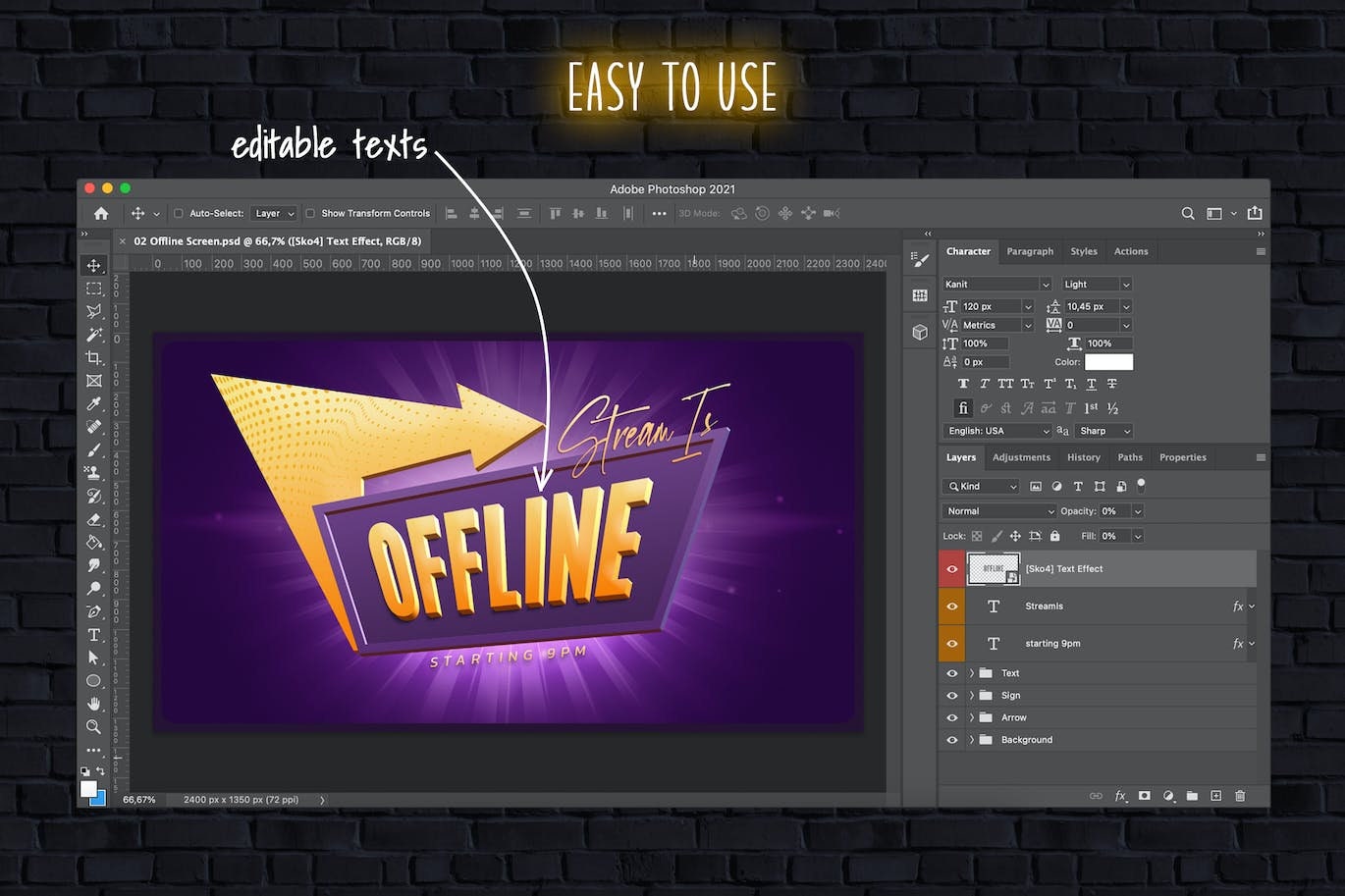
Task: Enable the Show Transform Controls checkbox
Action: [x=310, y=213]
